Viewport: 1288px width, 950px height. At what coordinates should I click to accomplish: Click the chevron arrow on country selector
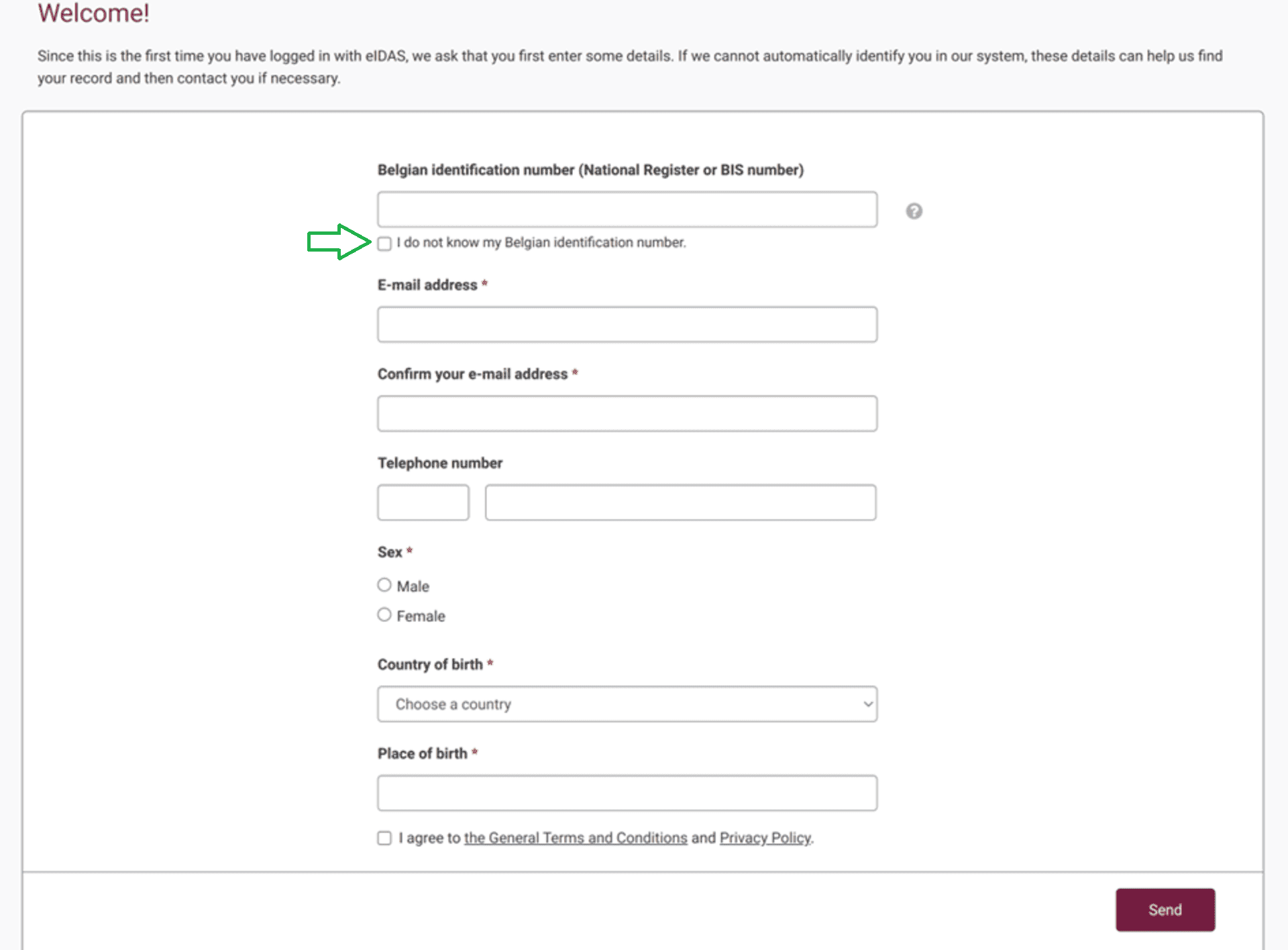coord(867,704)
